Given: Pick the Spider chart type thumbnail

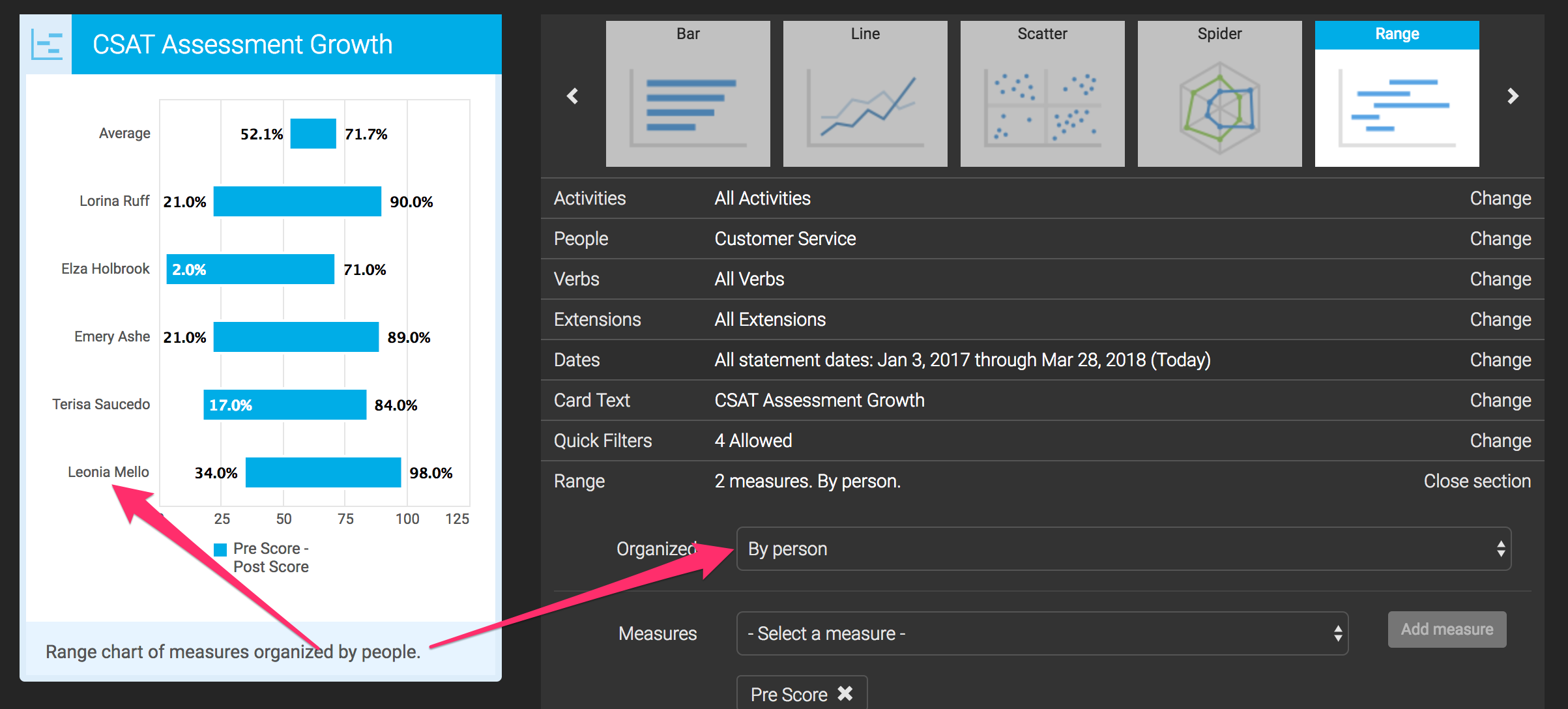Looking at the screenshot, I should click(1219, 94).
